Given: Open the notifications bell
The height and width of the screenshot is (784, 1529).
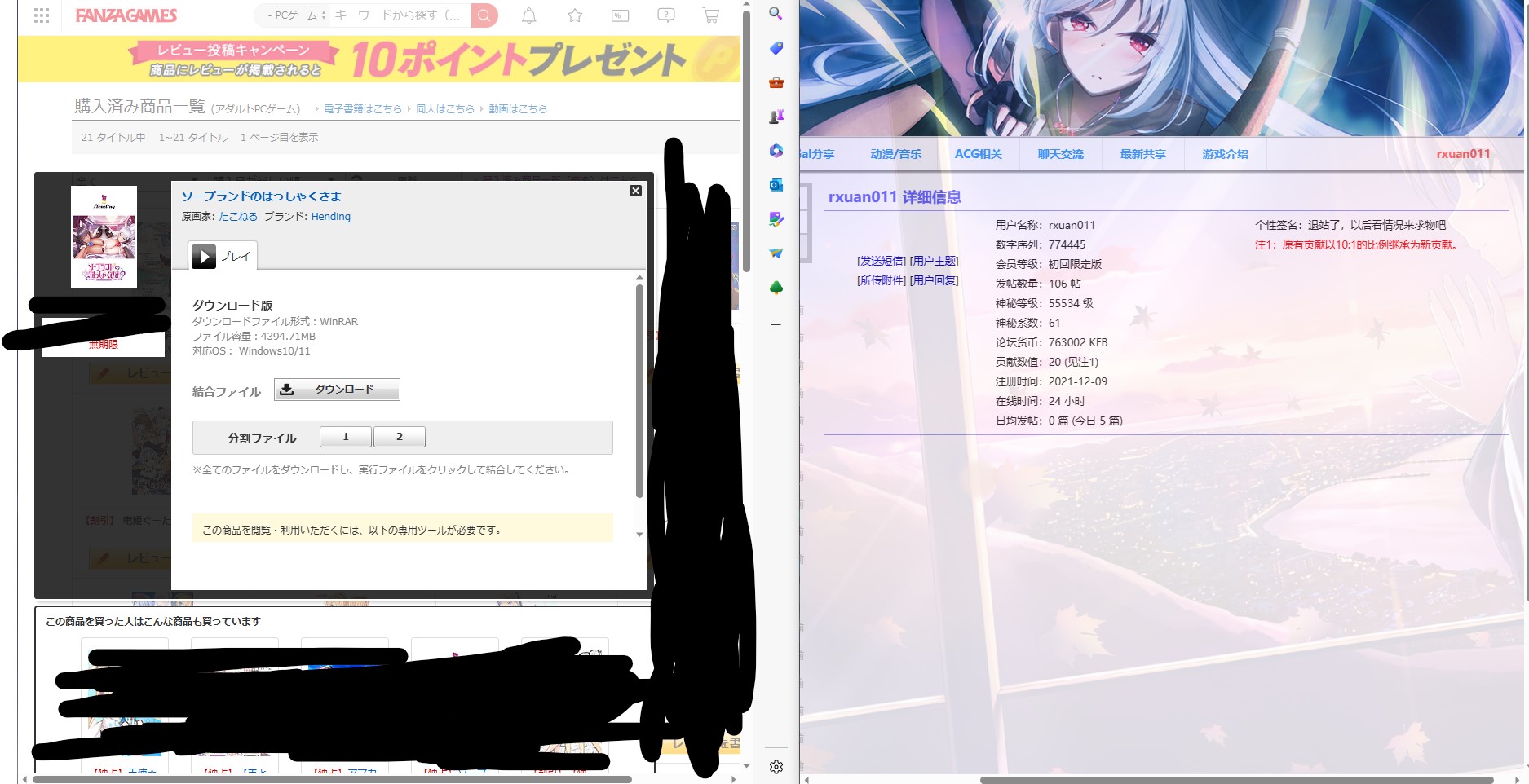Looking at the screenshot, I should click(529, 15).
